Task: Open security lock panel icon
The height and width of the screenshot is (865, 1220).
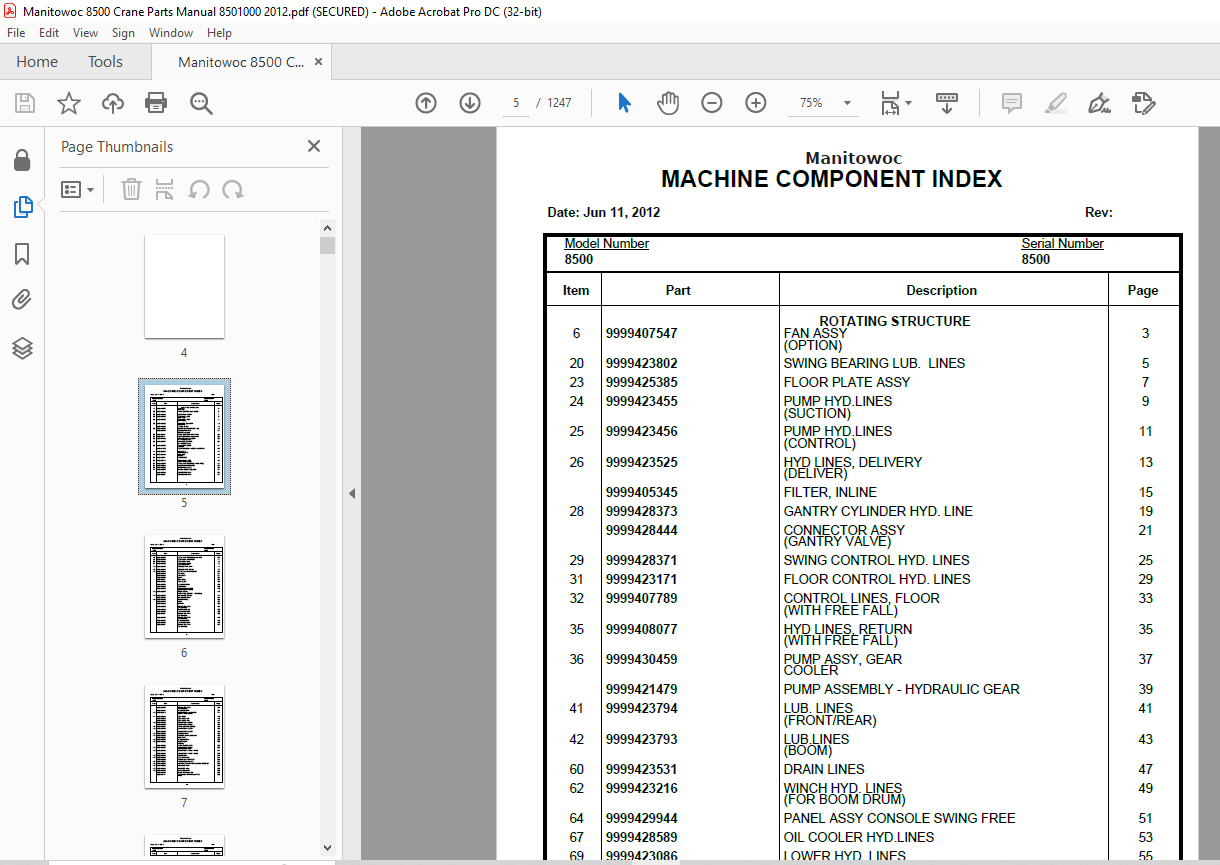Action: click(x=22, y=160)
